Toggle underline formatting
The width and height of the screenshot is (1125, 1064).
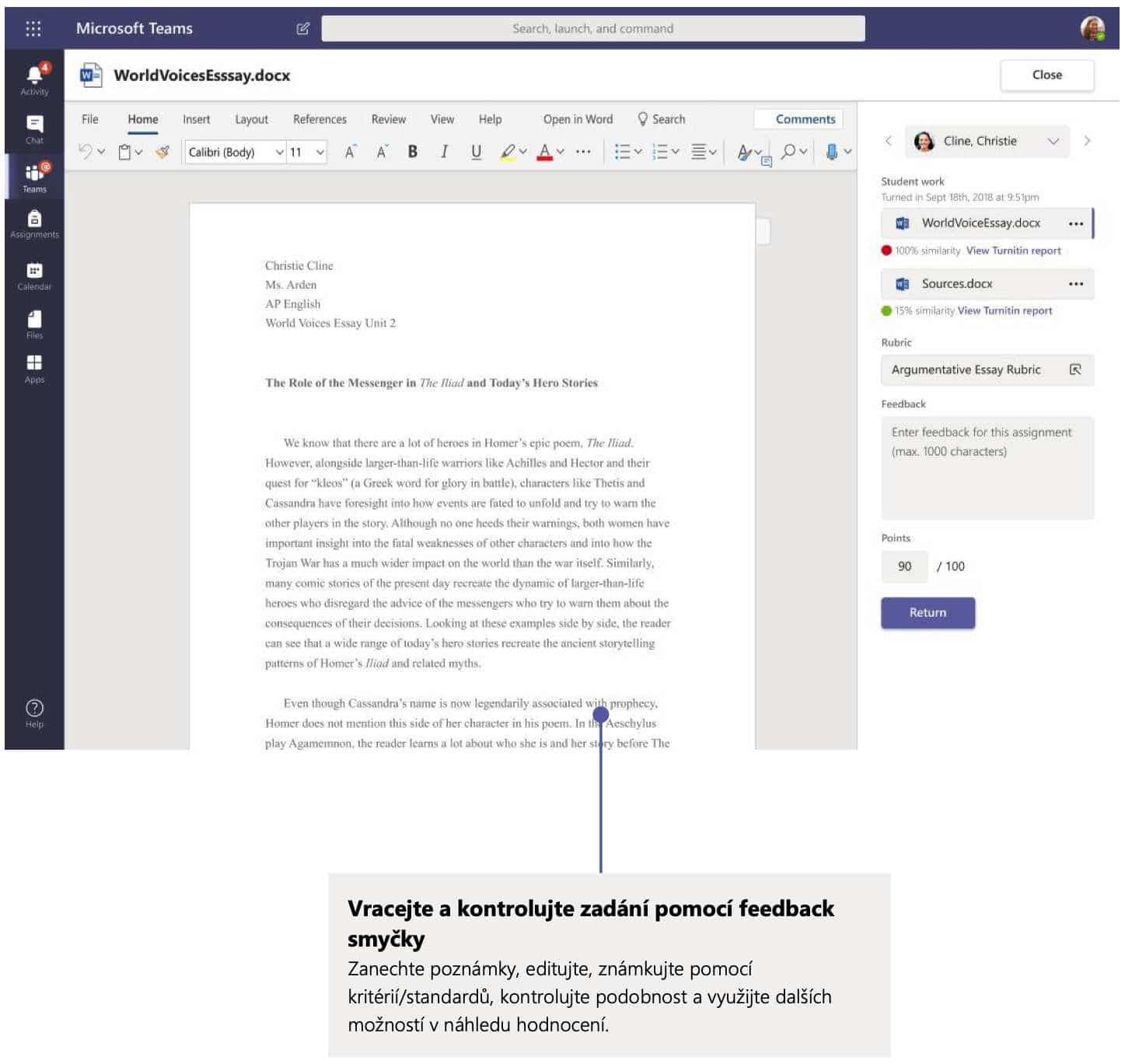[x=477, y=152]
